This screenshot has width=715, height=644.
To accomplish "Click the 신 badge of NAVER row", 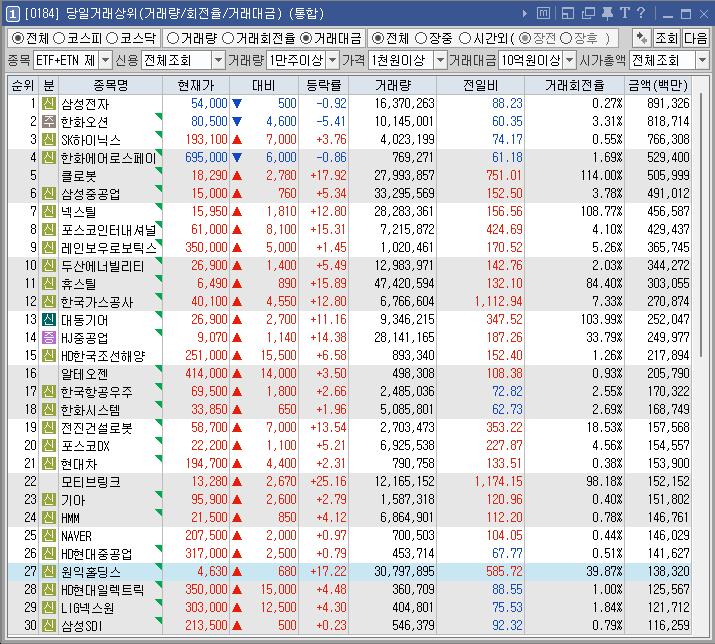I will (49, 535).
